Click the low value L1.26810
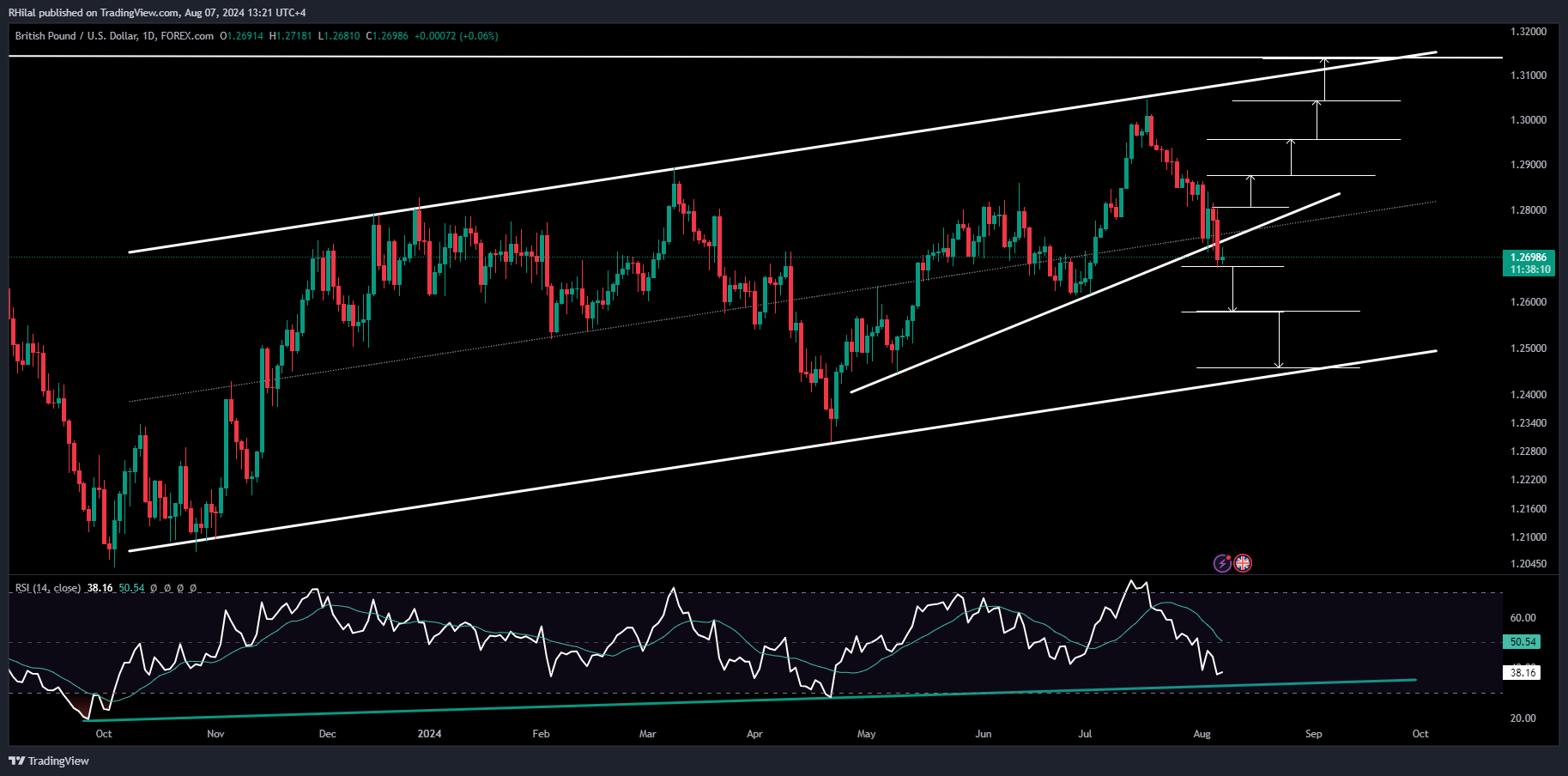The image size is (1568, 776). click(x=339, y=36)
